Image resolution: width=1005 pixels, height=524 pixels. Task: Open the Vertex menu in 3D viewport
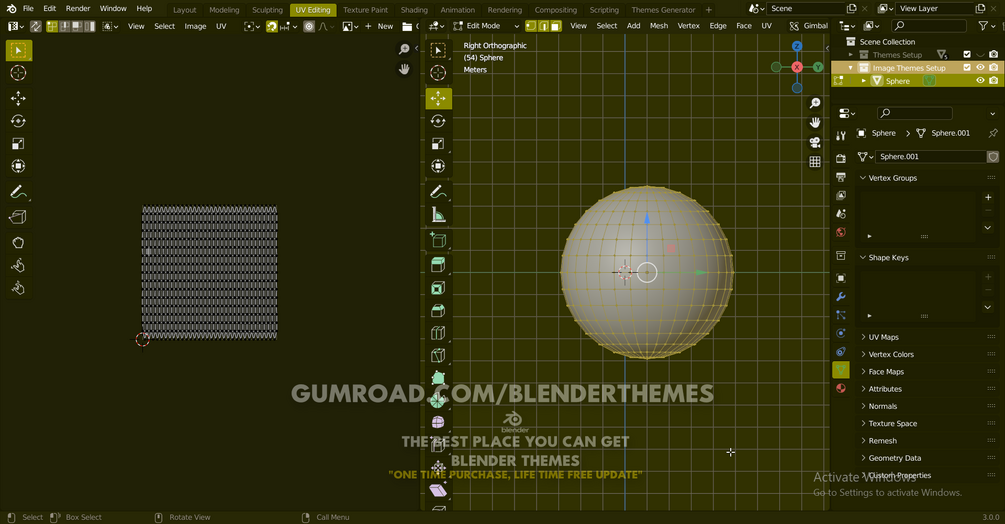(688, 26)
